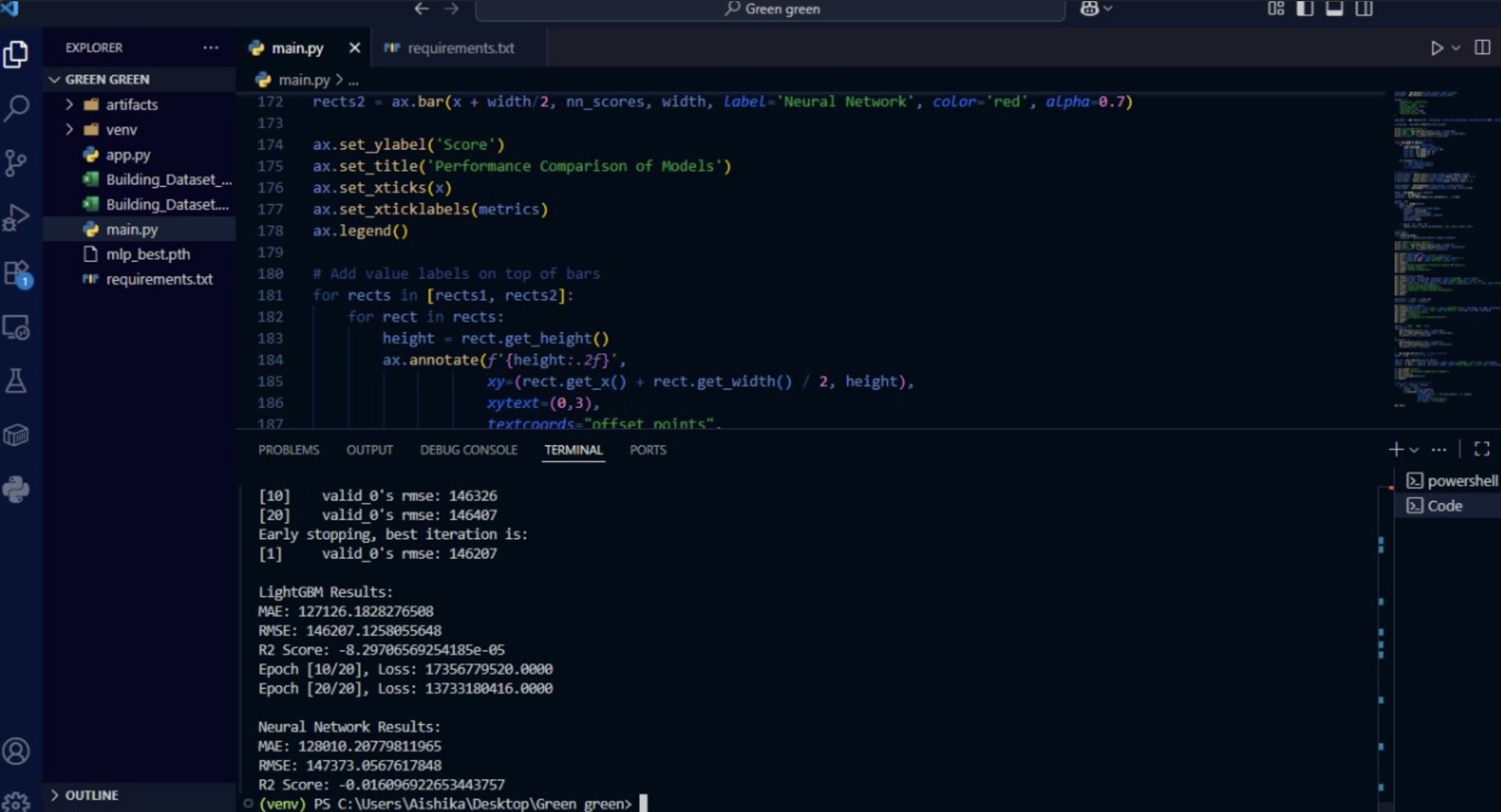Expand the venv folder

(121, 130)
